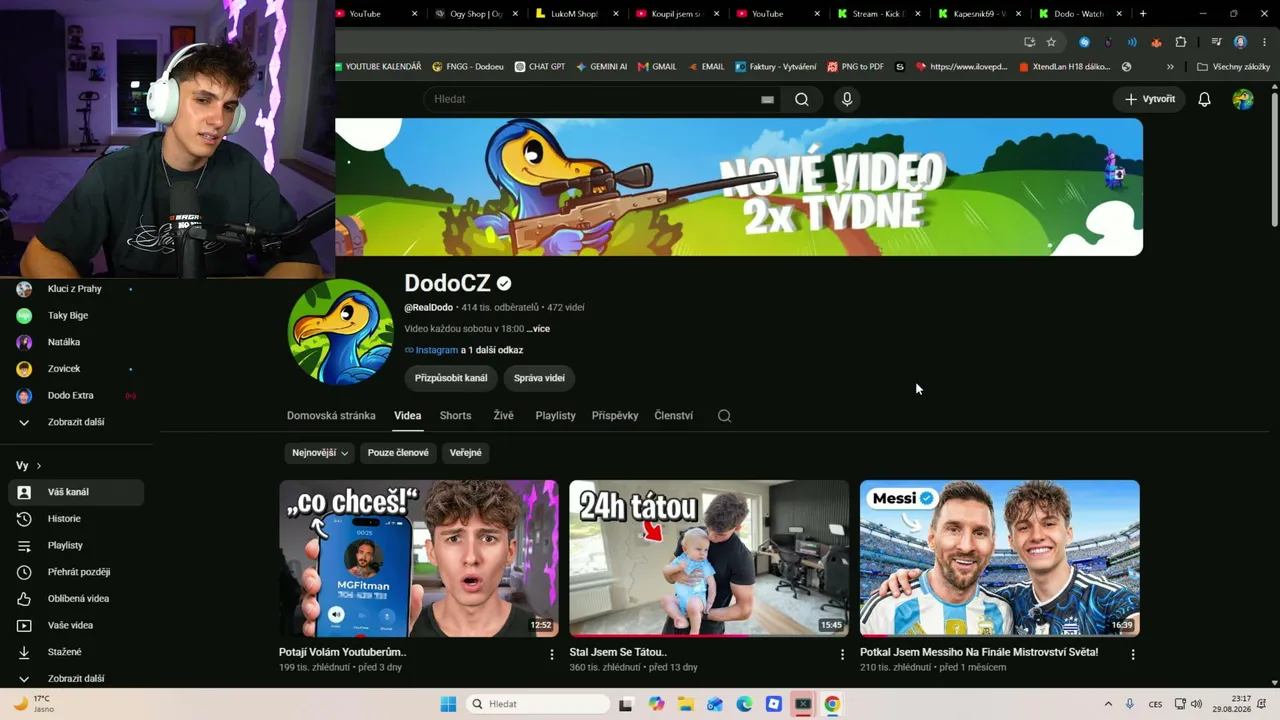The image size is (1280, 720).
Task: Open File Explorer from the taskbar
Action: (686, 704)
